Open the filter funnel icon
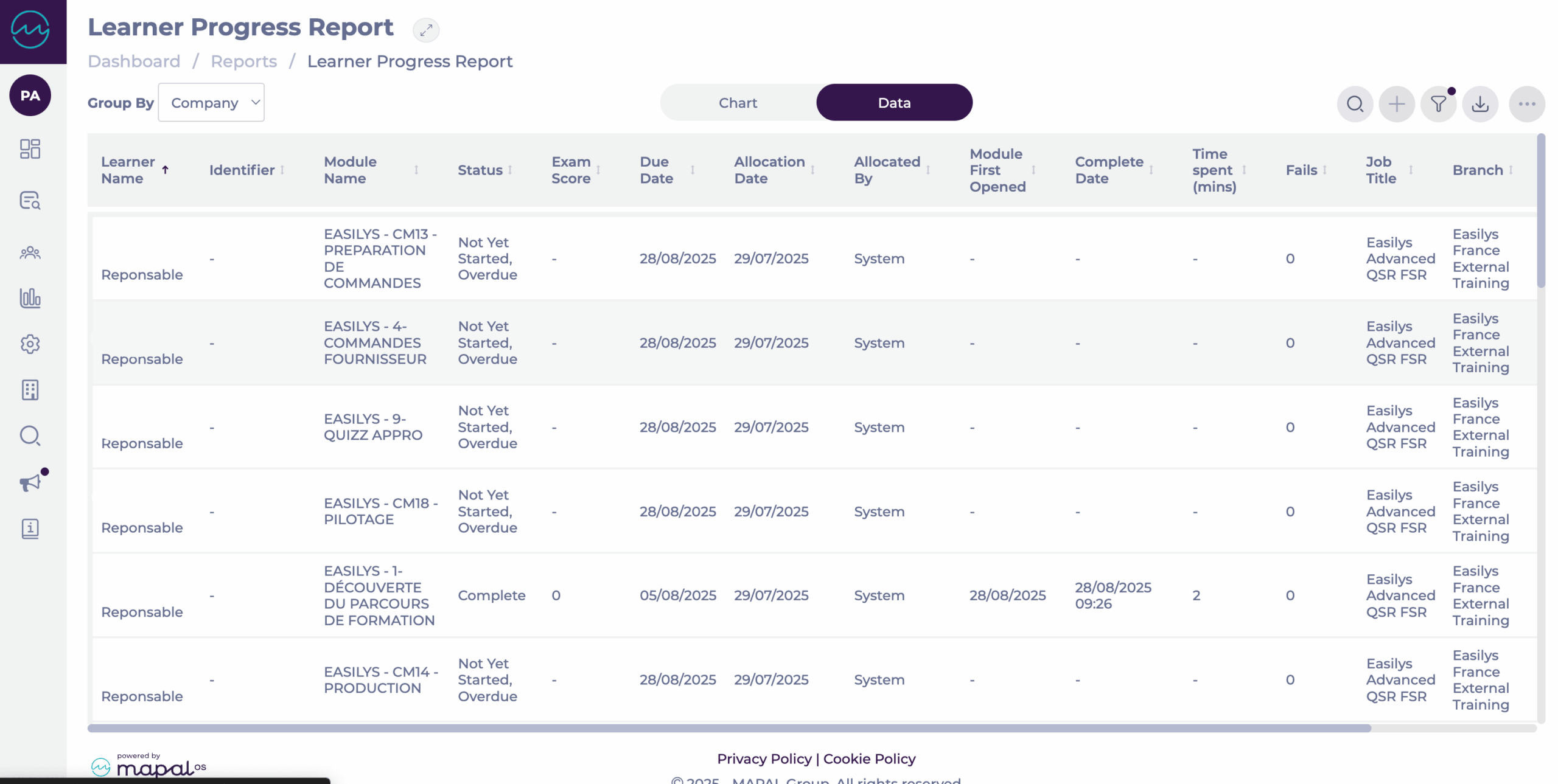 click(x=1438, y=104)
